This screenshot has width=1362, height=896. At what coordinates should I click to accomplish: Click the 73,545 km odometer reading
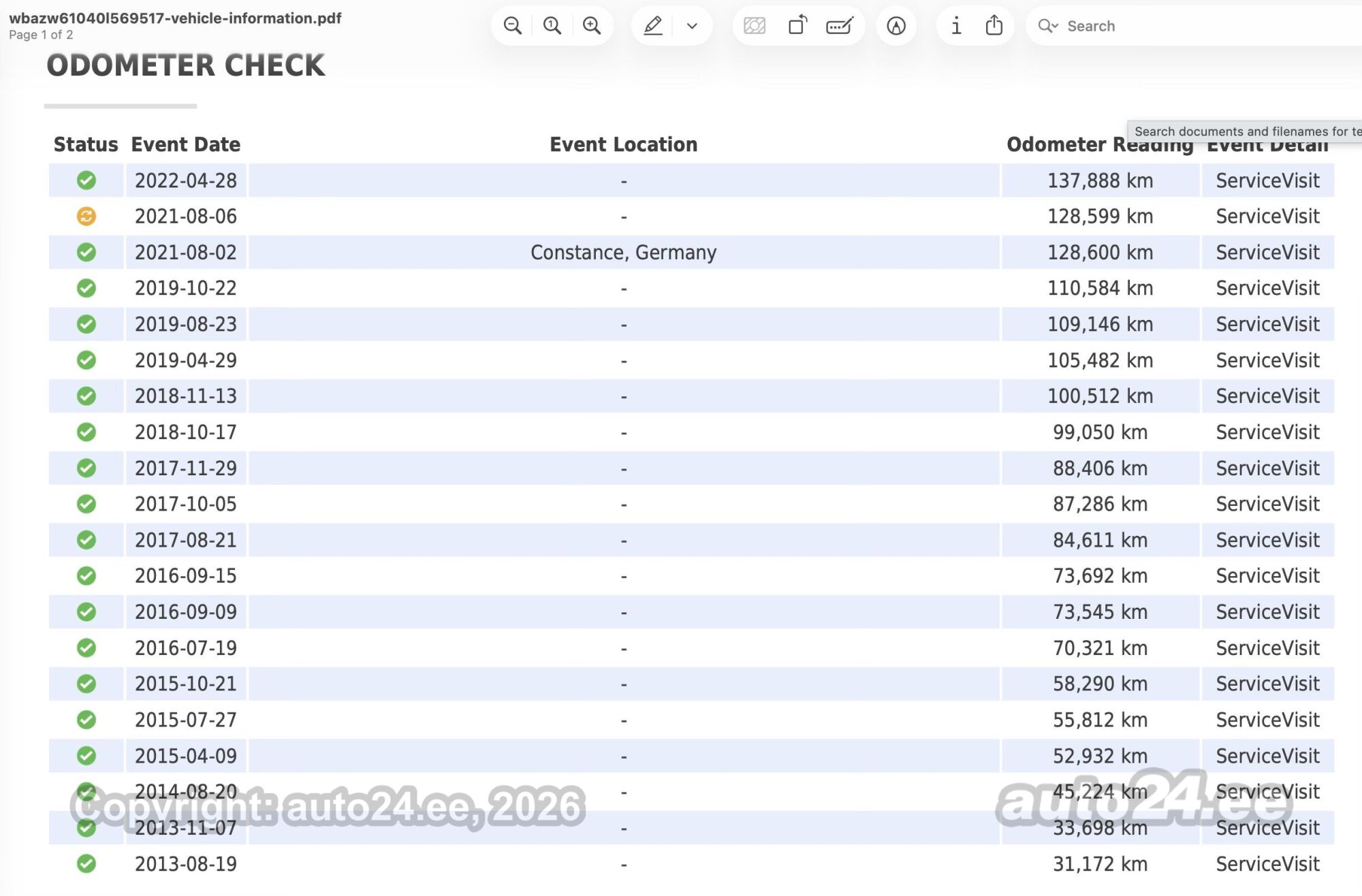pos(1100,612)
